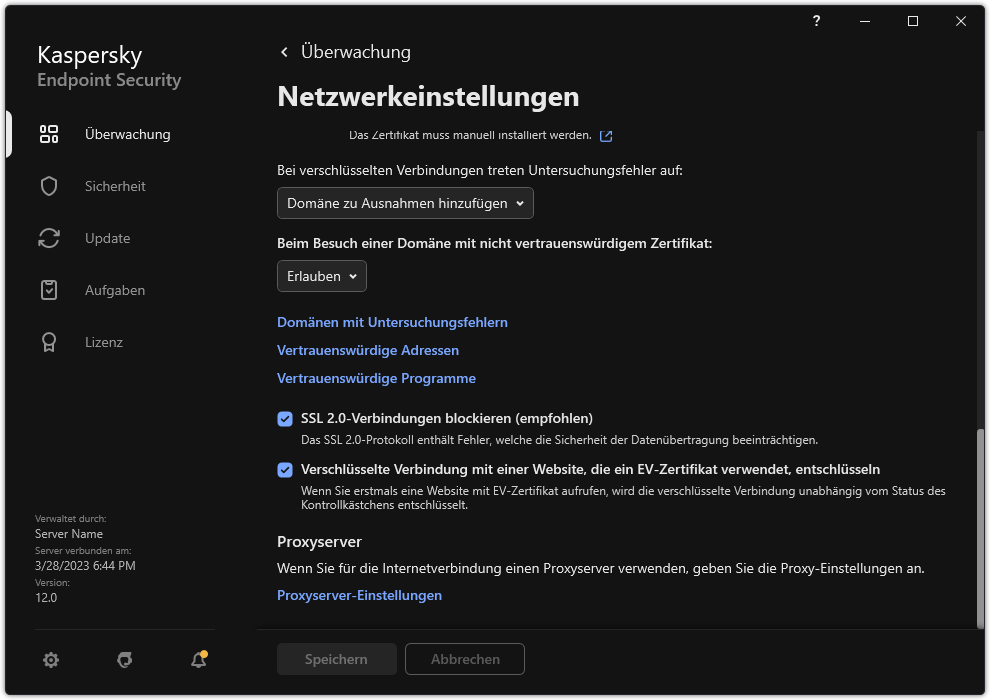990x700 pixels.
Task: Open help via the question mark icon
Action: 815,21
